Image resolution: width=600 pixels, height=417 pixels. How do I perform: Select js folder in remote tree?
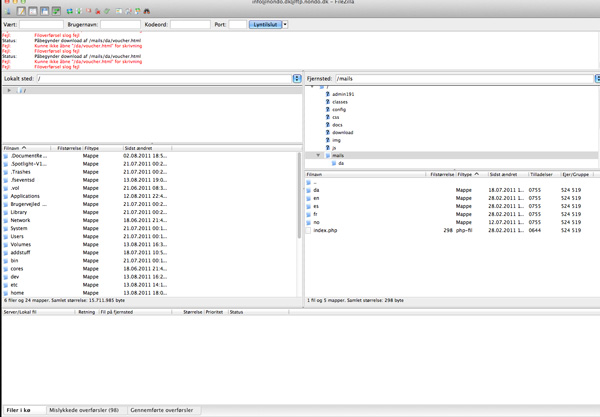(334, 148)
